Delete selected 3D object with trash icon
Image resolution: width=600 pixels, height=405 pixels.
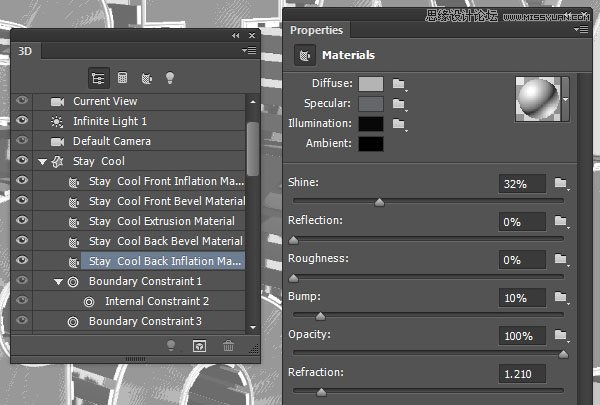228,346
